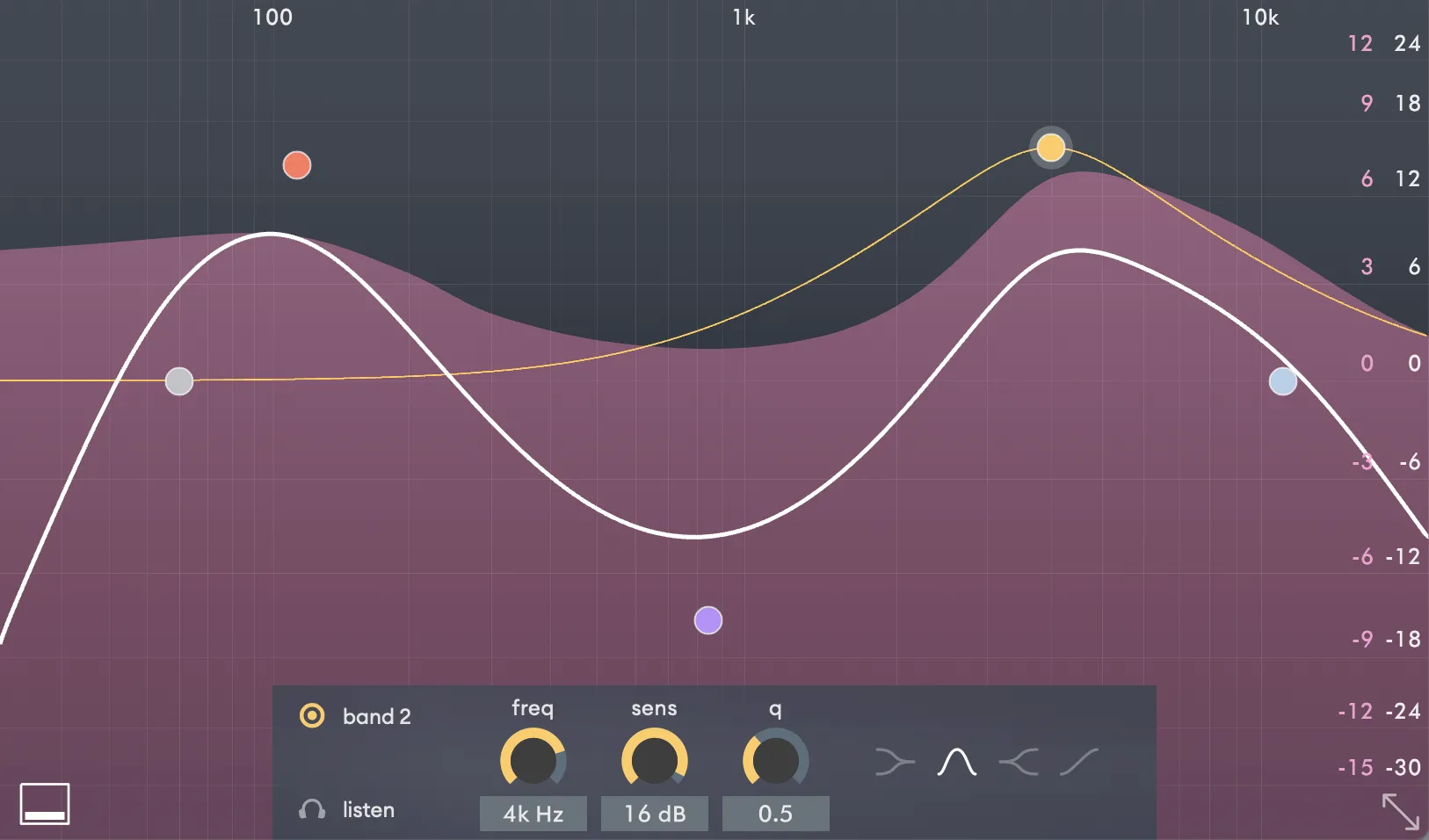This screenshot has width=1429, height=840.
Task: Select the blue band node on the right
Action: 1283,380
